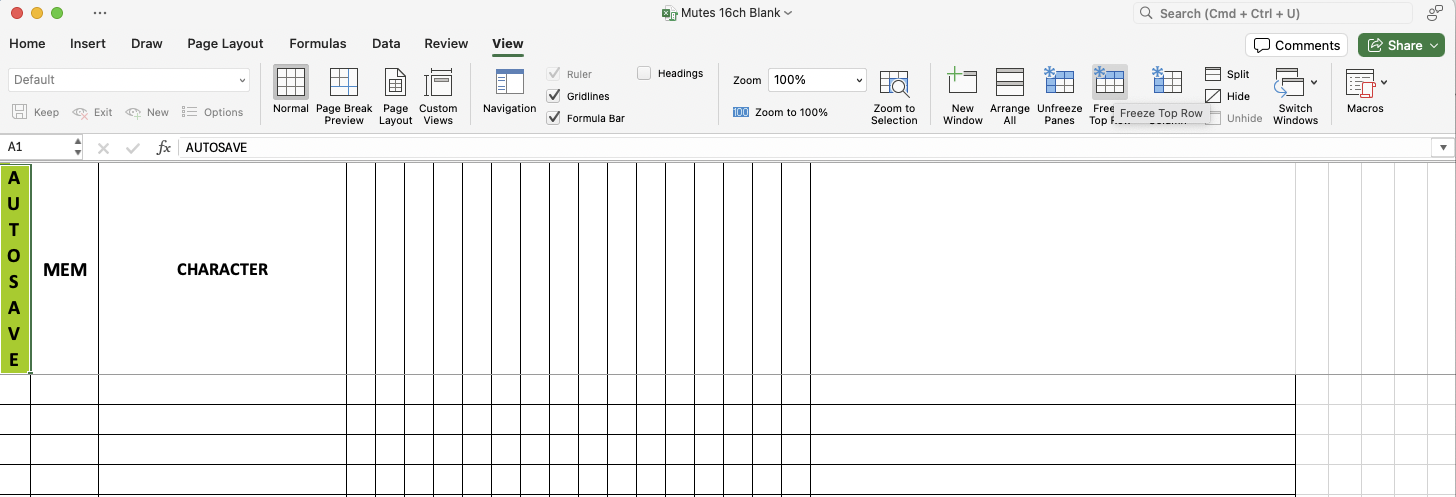Open the Draw tab
The height and width of the screenshot is (497, 1456).
147,44
